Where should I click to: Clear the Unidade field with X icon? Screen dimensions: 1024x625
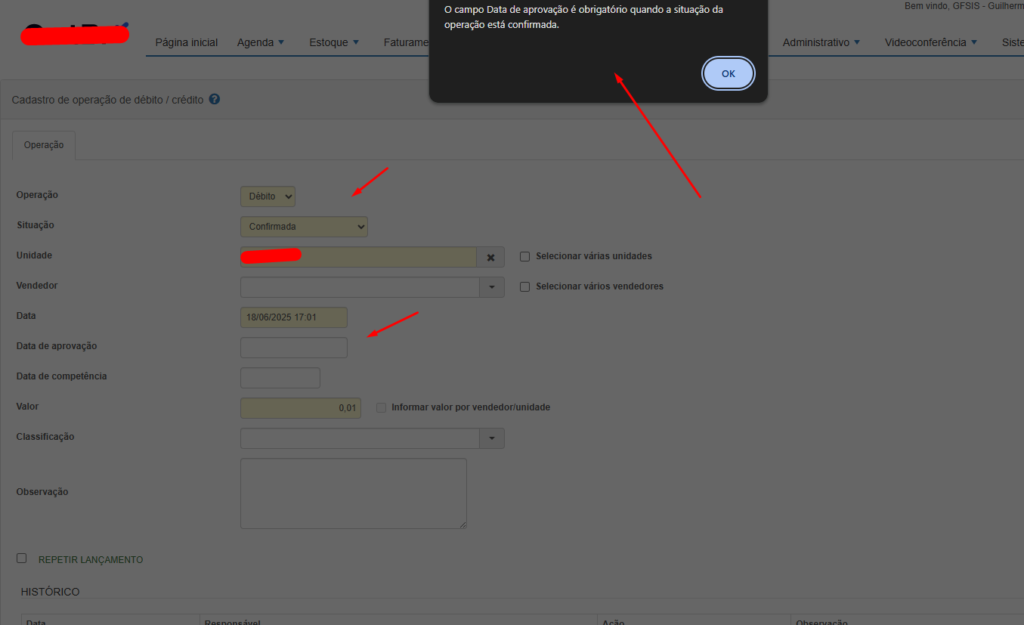point(491,257)
